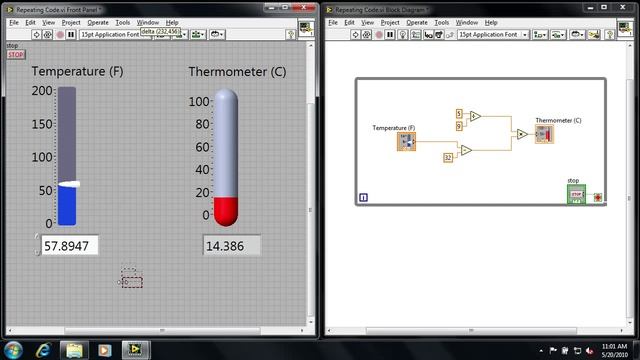This screenshot has height=360, width=640.
Task: Open the Windows Start button
Action: [x=13, y=350]
